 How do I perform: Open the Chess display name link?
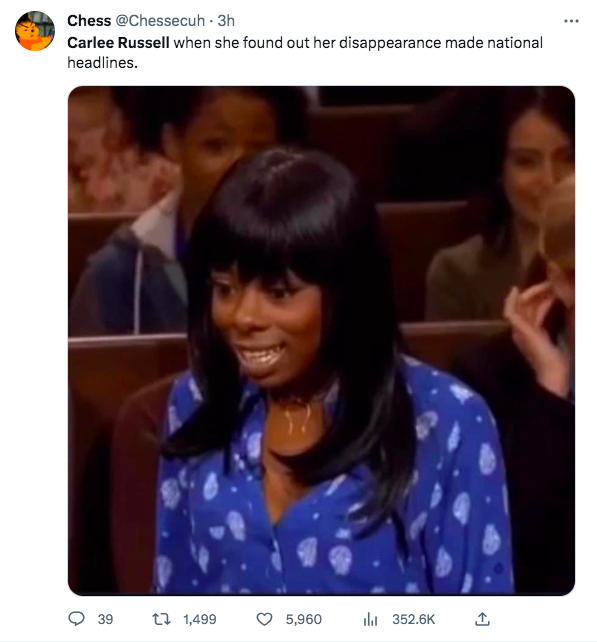(89, 20)
